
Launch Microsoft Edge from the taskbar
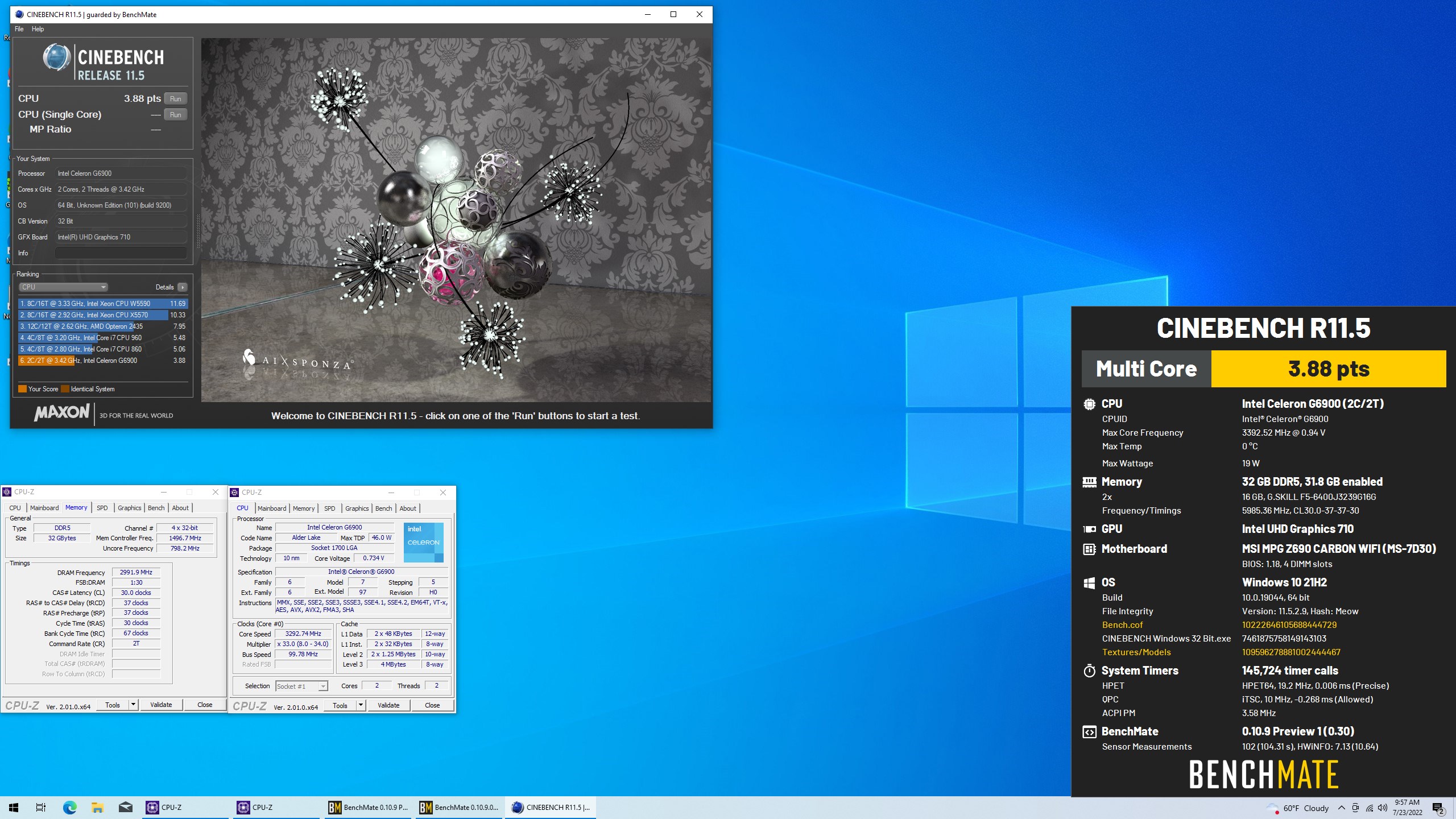(69, 808)
